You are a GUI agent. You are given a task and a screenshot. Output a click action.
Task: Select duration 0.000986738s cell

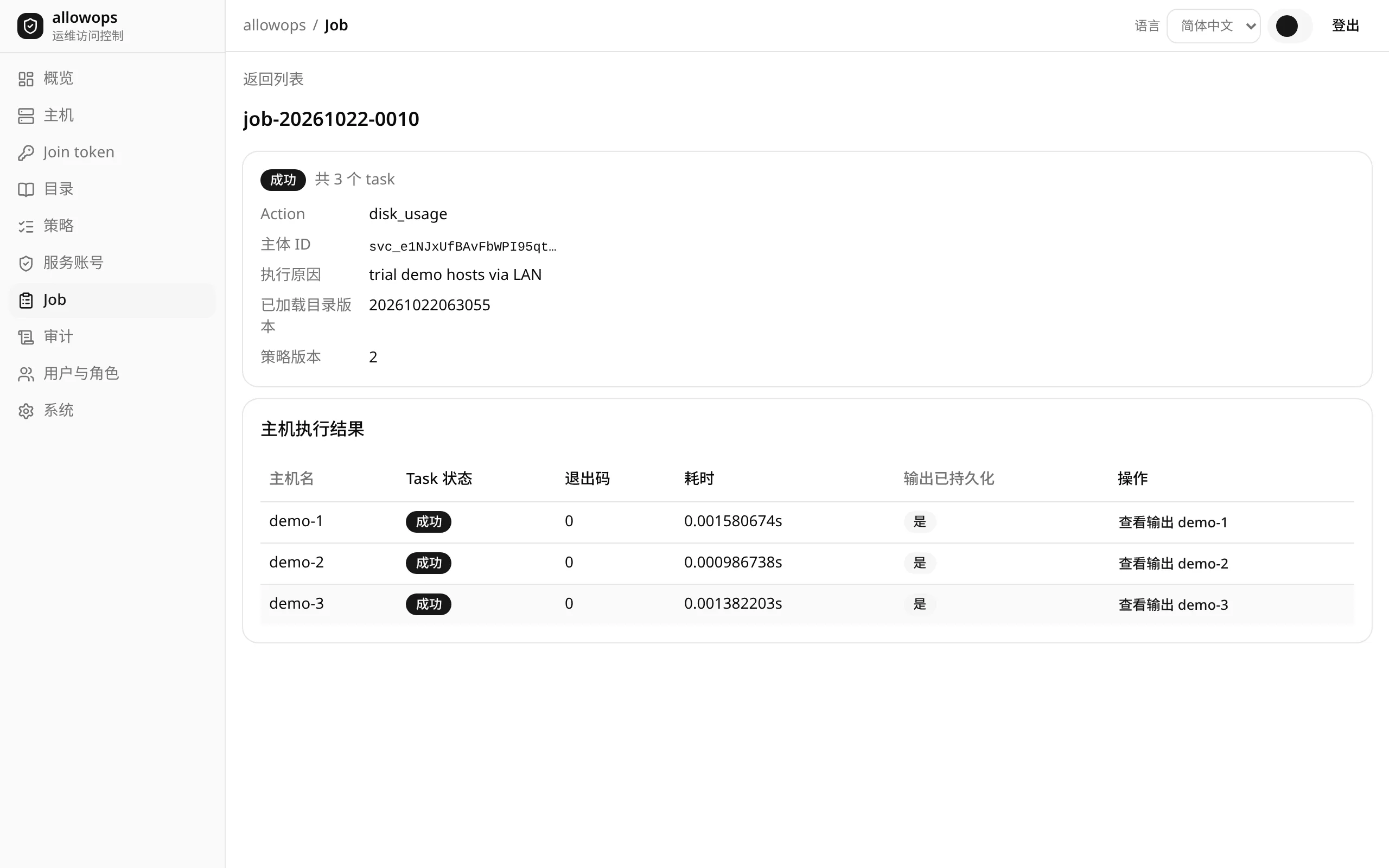coord(733,563)
